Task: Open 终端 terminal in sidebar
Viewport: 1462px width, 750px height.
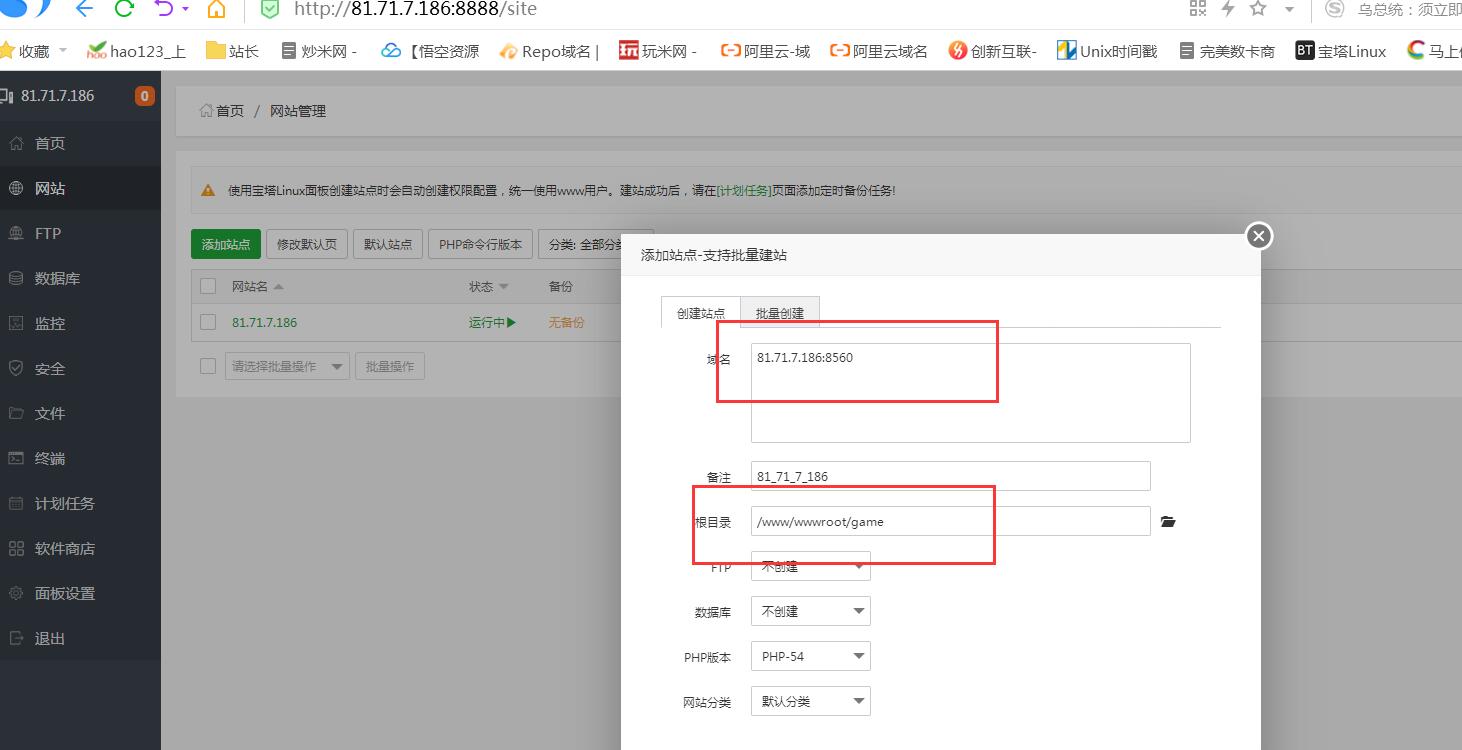Action: pyautogui.click(x=50, y=458)
